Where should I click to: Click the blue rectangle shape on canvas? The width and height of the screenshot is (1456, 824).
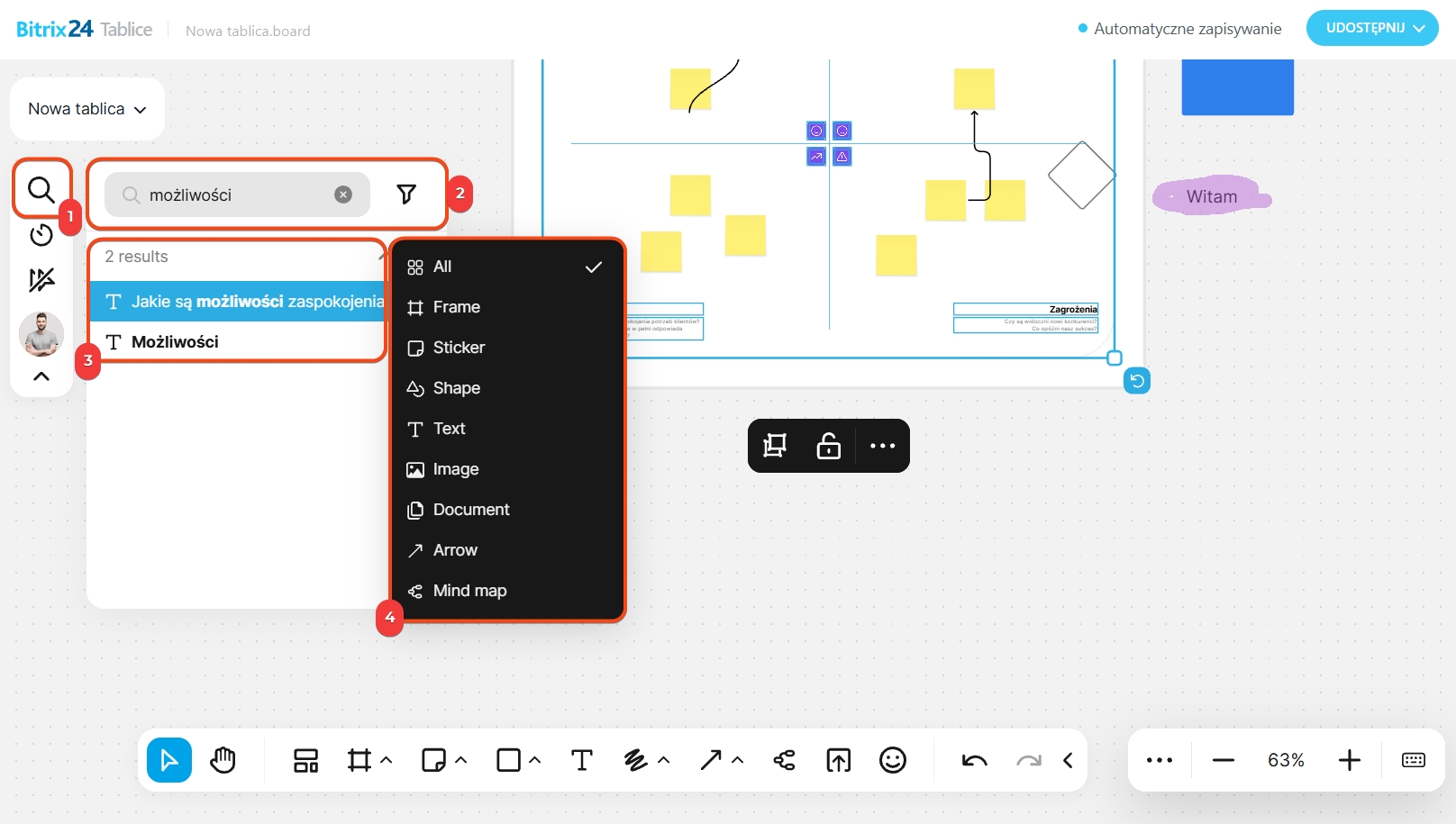click(x=1237, y=87)
